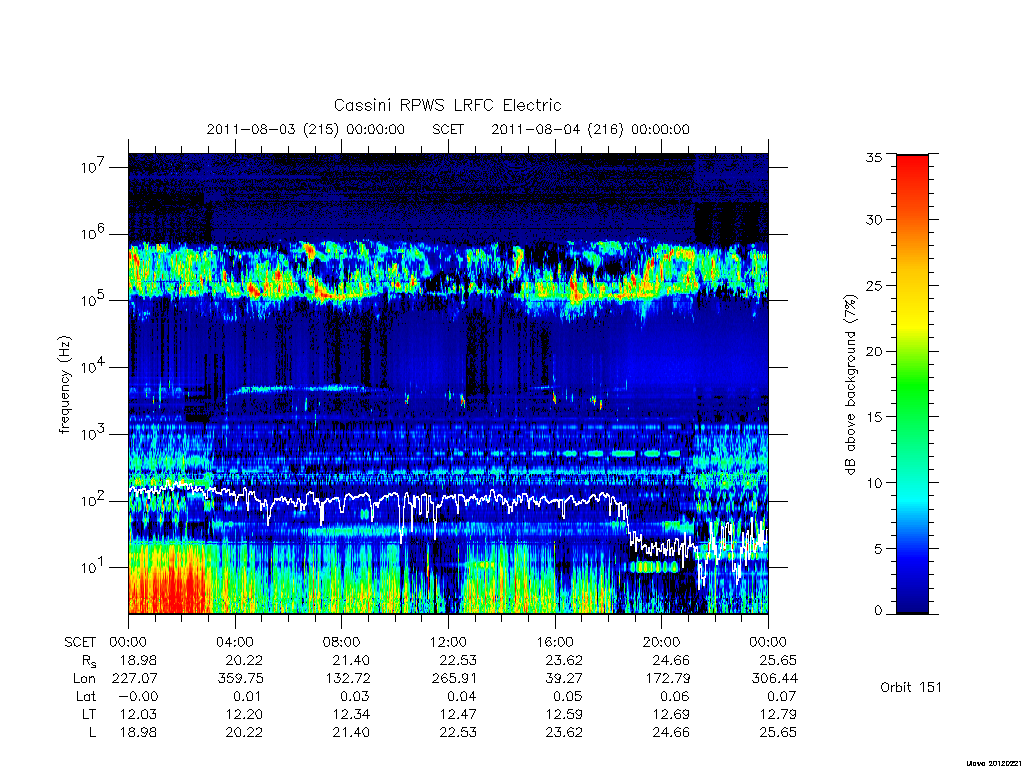Click the Rs value 22.53
This screenshot has height=768, width=1024.
pyautogui.click(x=458, y=660)
